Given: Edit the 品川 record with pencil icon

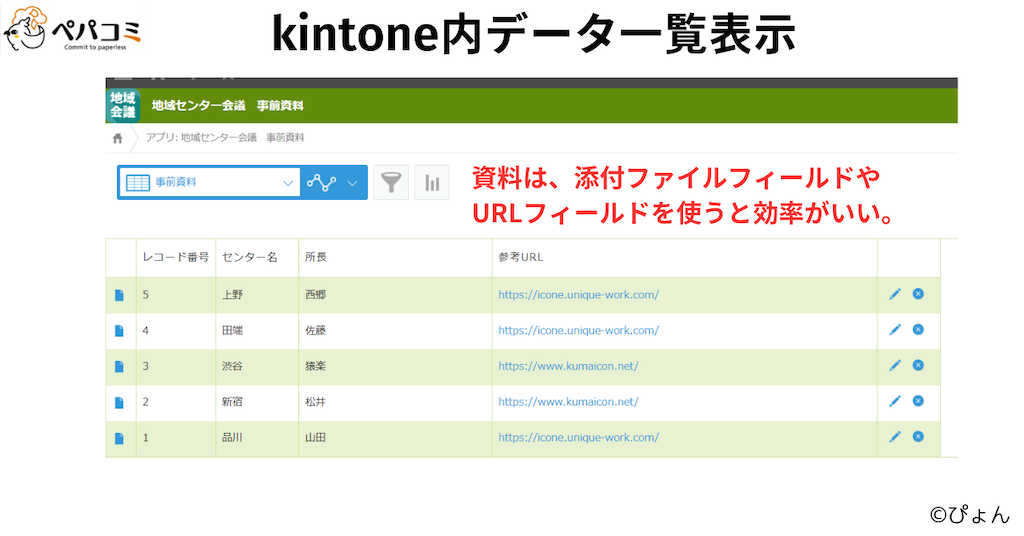Looking at the screenshot, I should tap(895, 437).
